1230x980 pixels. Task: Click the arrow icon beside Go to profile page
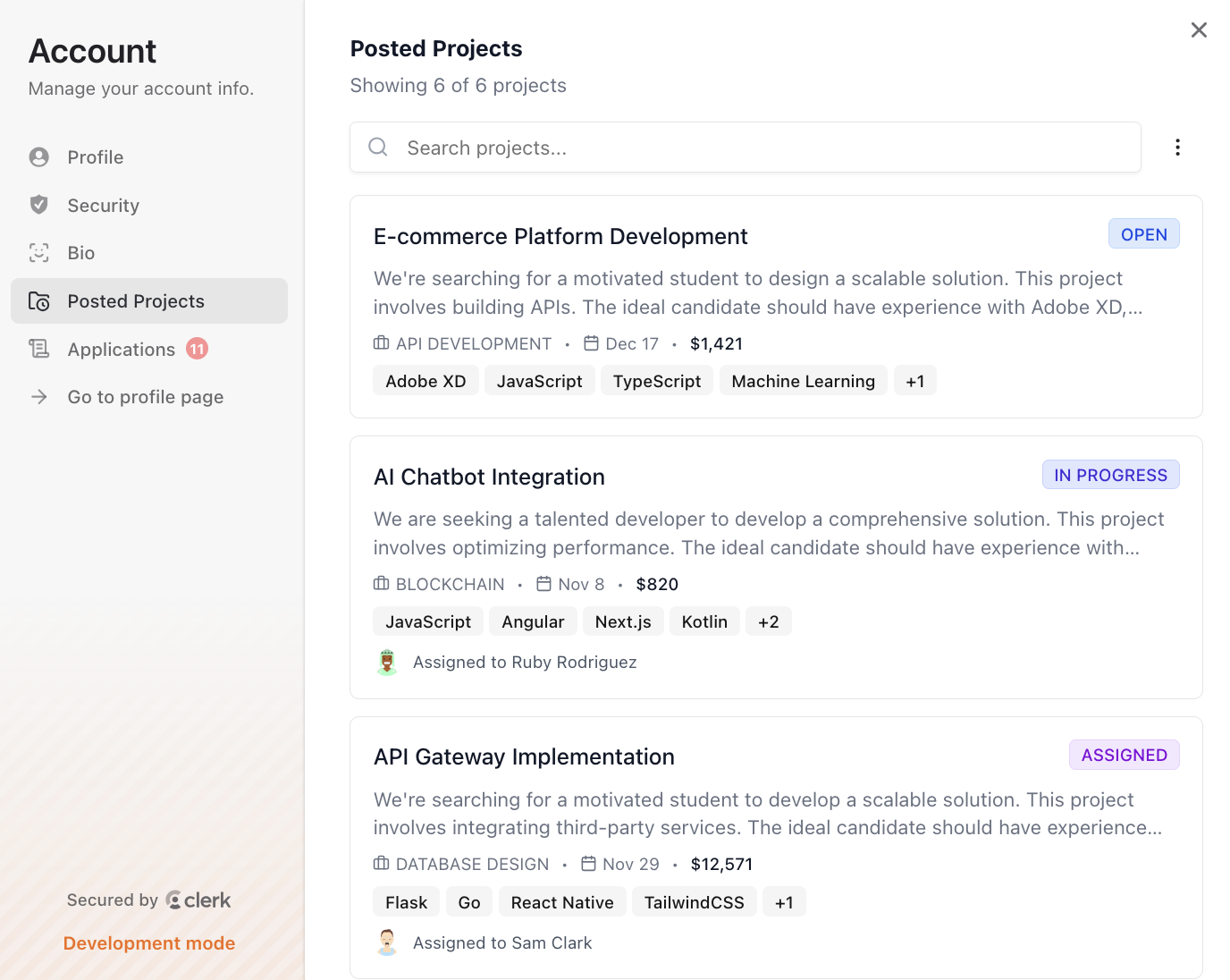coord(39,397)
